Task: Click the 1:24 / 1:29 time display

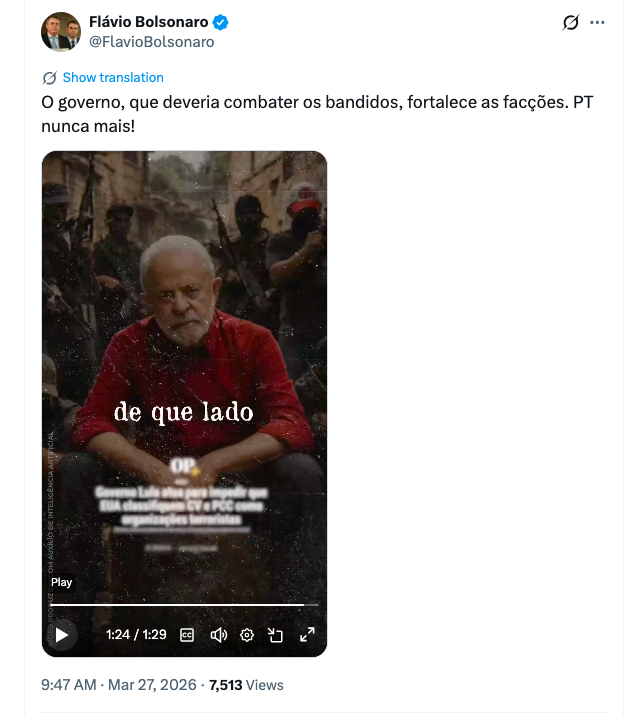Action: click(x=136, y=635)
